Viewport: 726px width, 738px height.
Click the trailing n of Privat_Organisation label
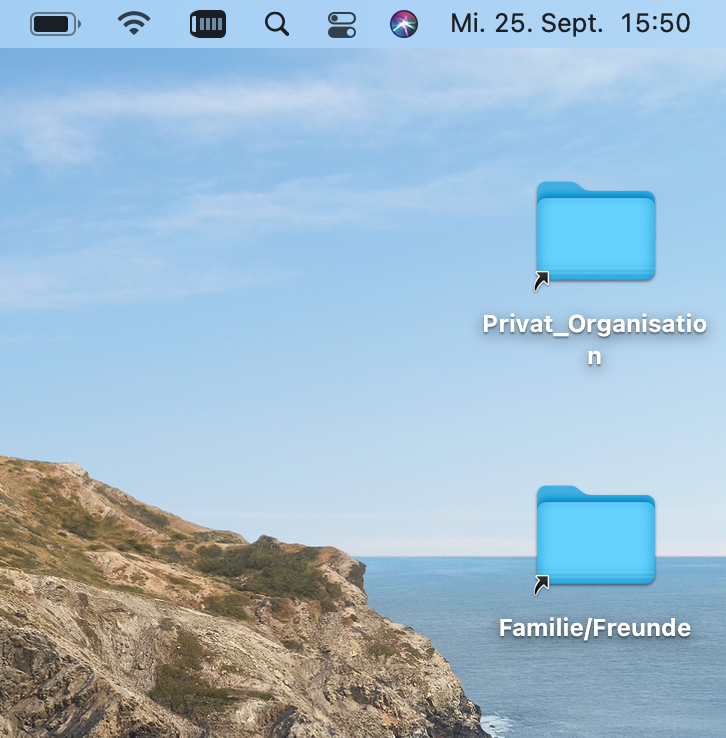[x=594, y=357]
